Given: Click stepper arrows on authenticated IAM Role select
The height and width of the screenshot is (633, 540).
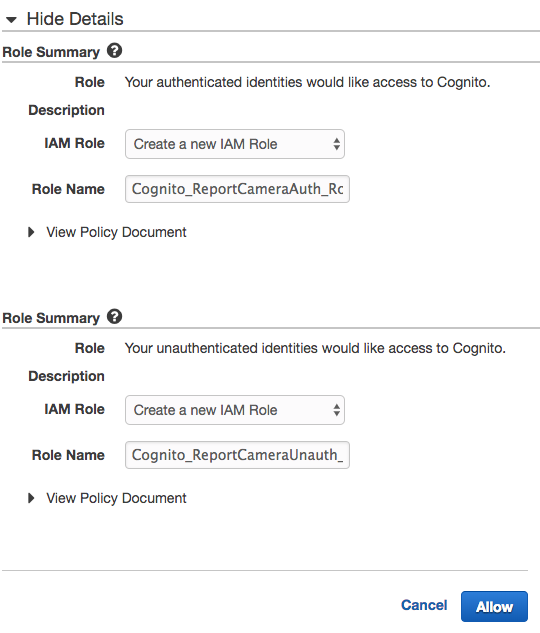Looking at the screenshot, I should pos(336,144).
